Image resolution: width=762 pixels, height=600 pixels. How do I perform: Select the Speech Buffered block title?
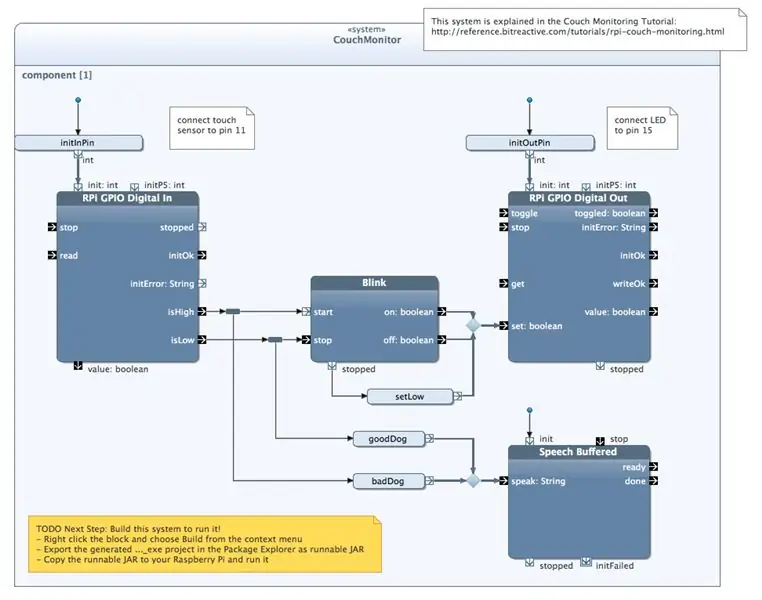(x=578, y=452)
